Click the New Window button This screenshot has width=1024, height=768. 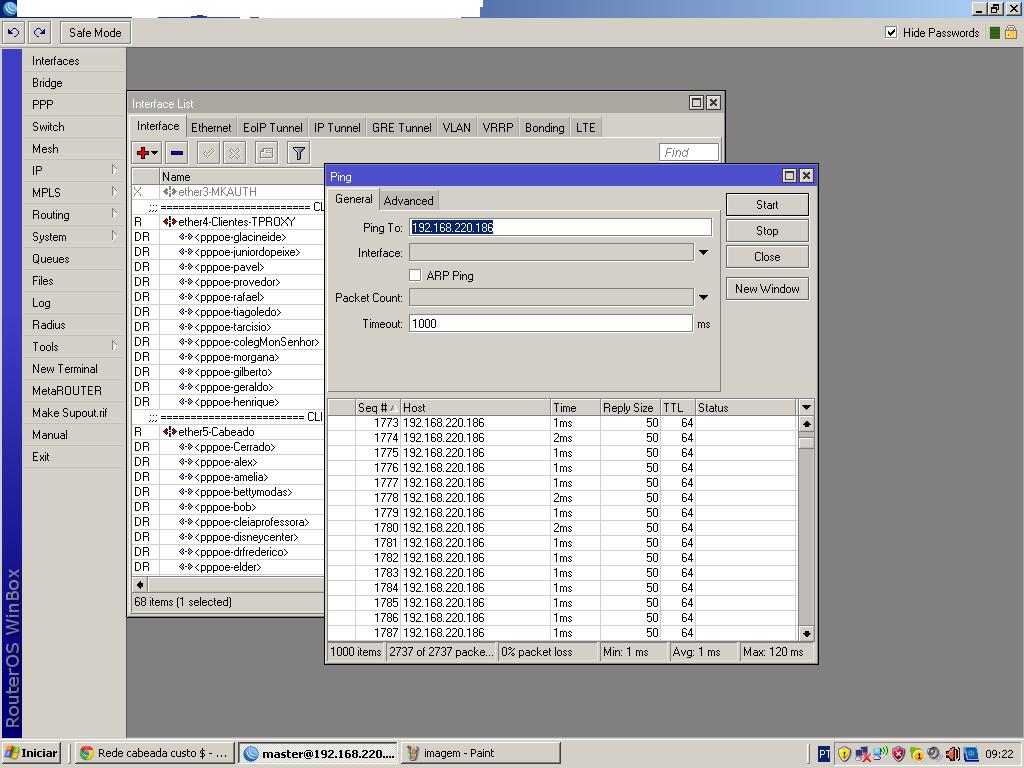coord(767,288)
